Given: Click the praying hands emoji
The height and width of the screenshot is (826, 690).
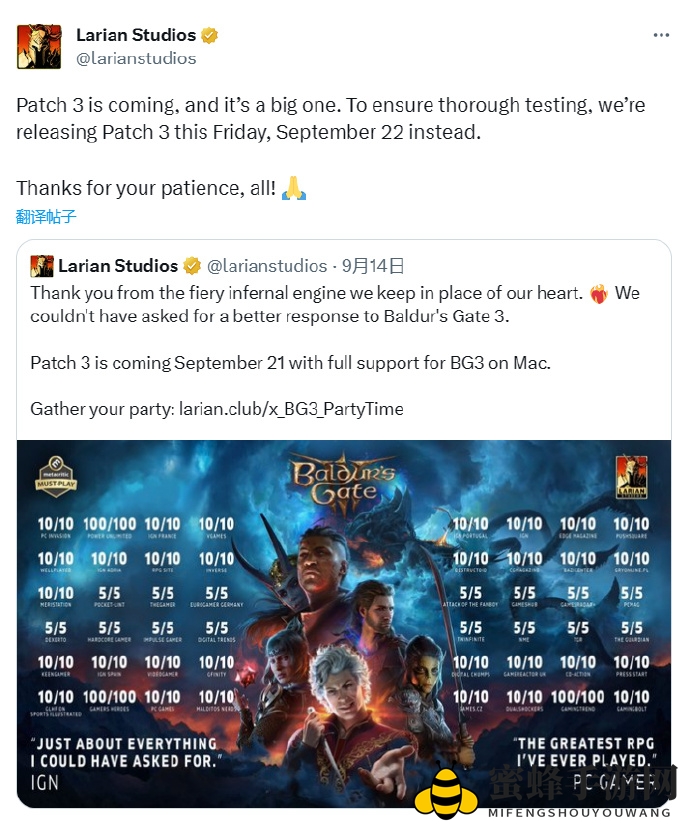Looking at the screenshot, I should point(294,188).
